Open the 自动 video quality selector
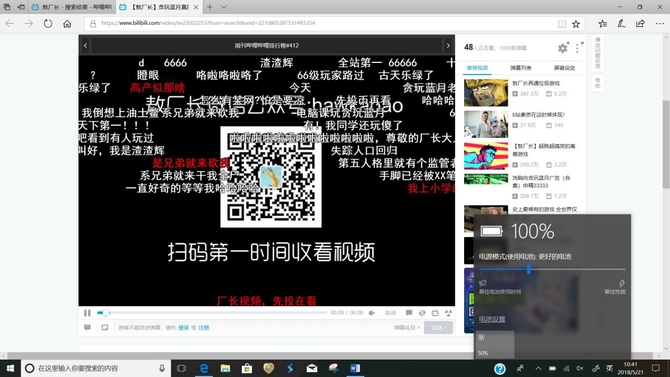 (390, 313)
